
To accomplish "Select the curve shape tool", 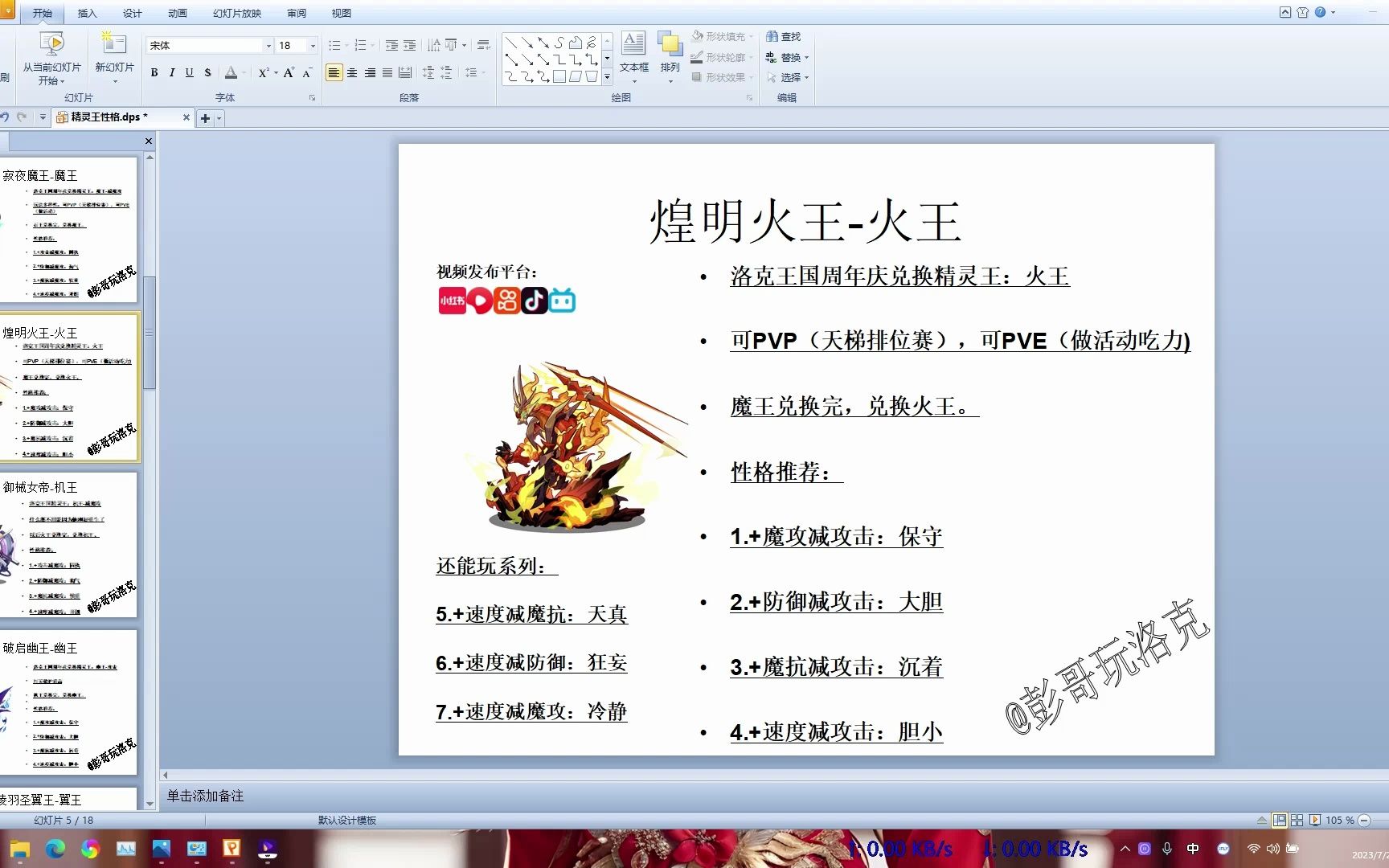I will (x=559, y=43).
